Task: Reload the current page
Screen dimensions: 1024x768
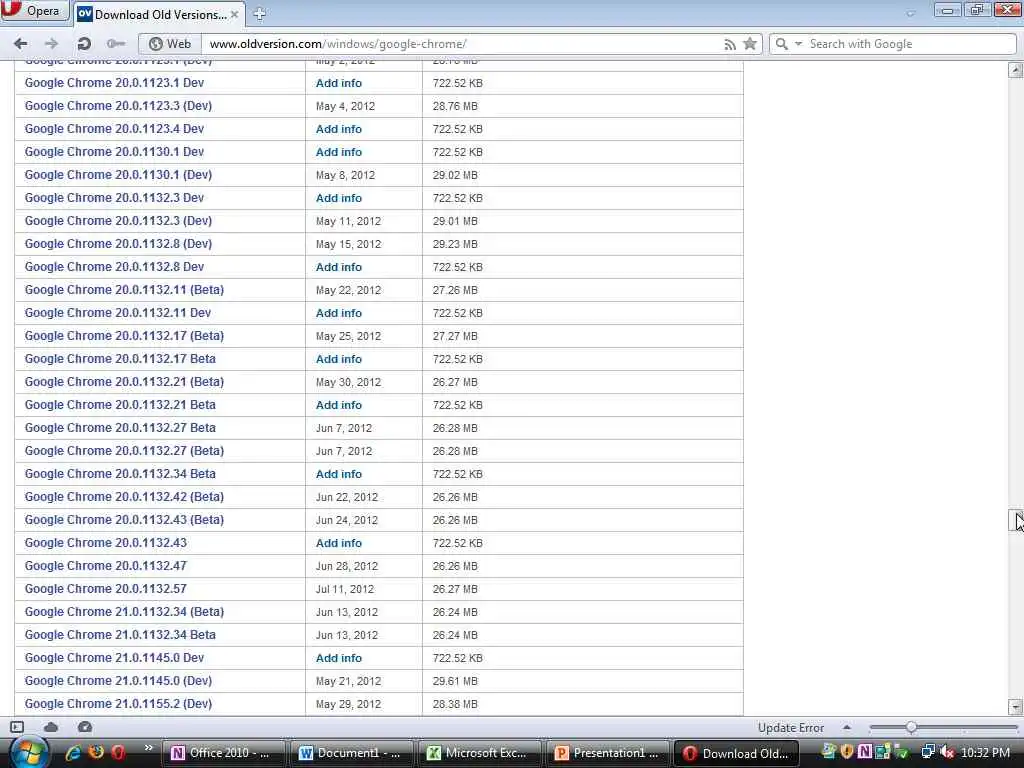Action: pos(84,44)
